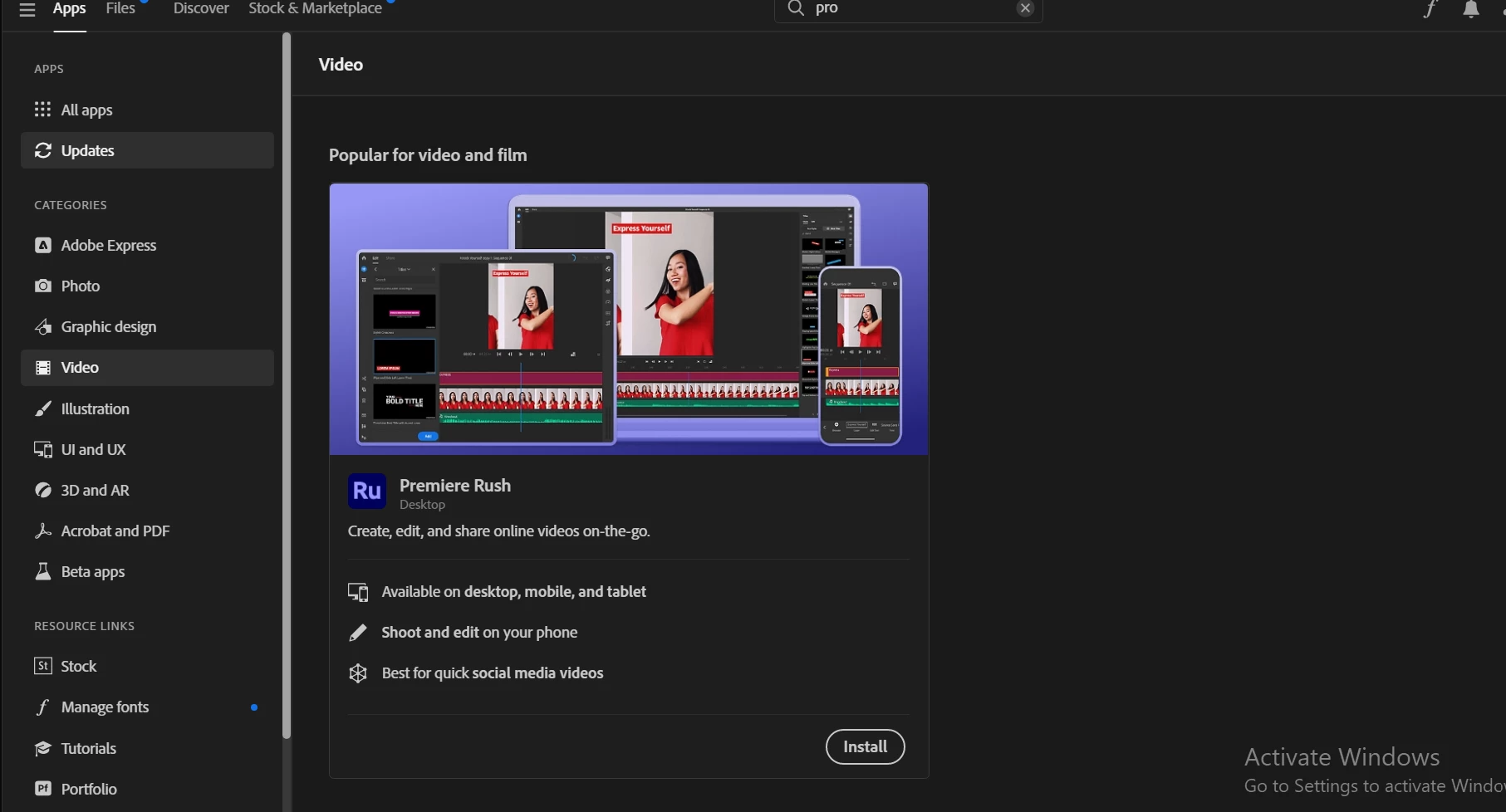Image resolution: width=1506 pixels, height=812 pixels.
Task: Open the hamburger menu icon
Action: tap(27, 9)
